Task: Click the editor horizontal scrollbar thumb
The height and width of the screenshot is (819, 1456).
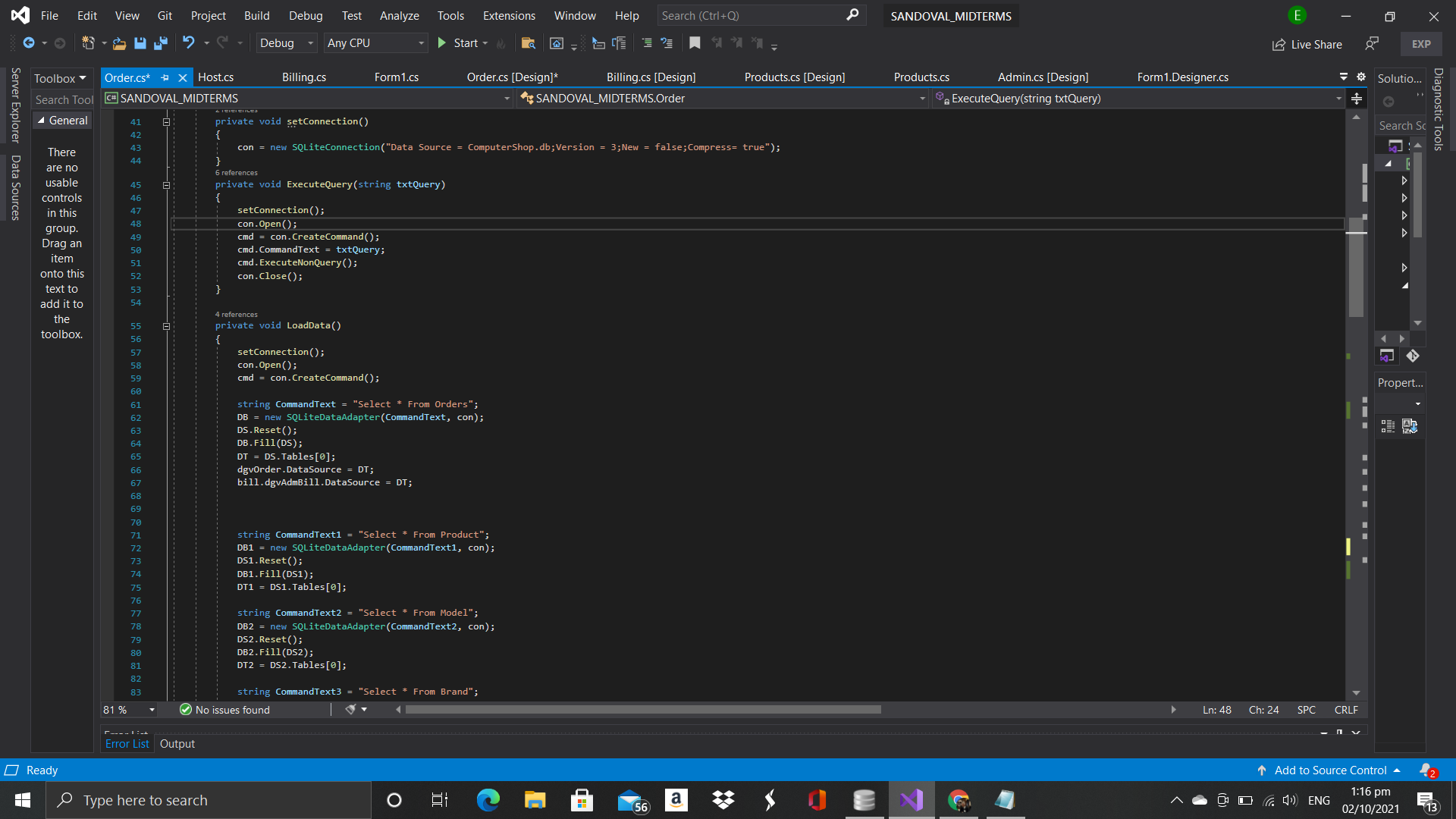Action: (643, 710)
